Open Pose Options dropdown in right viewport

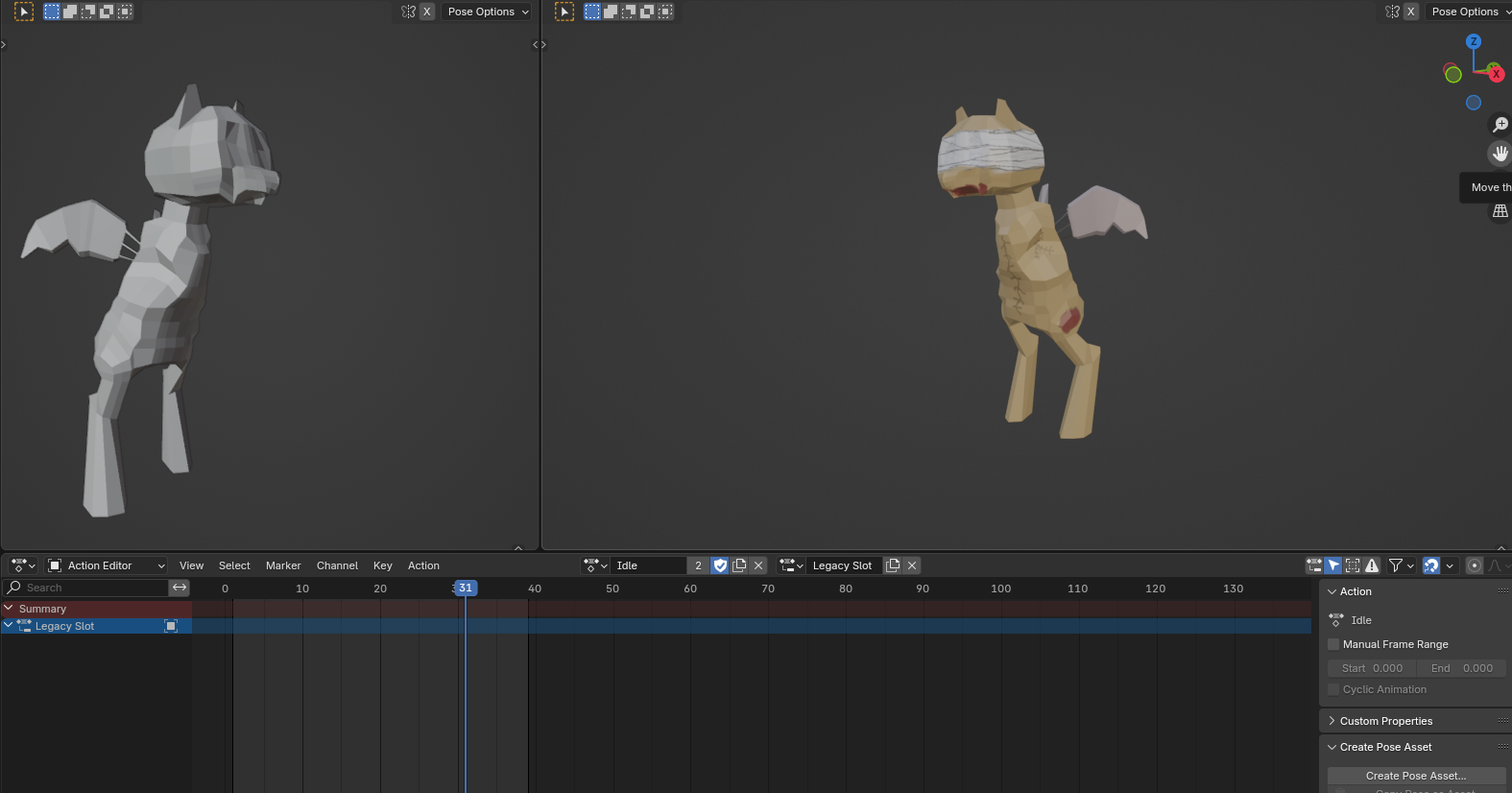coord(1468,12)
